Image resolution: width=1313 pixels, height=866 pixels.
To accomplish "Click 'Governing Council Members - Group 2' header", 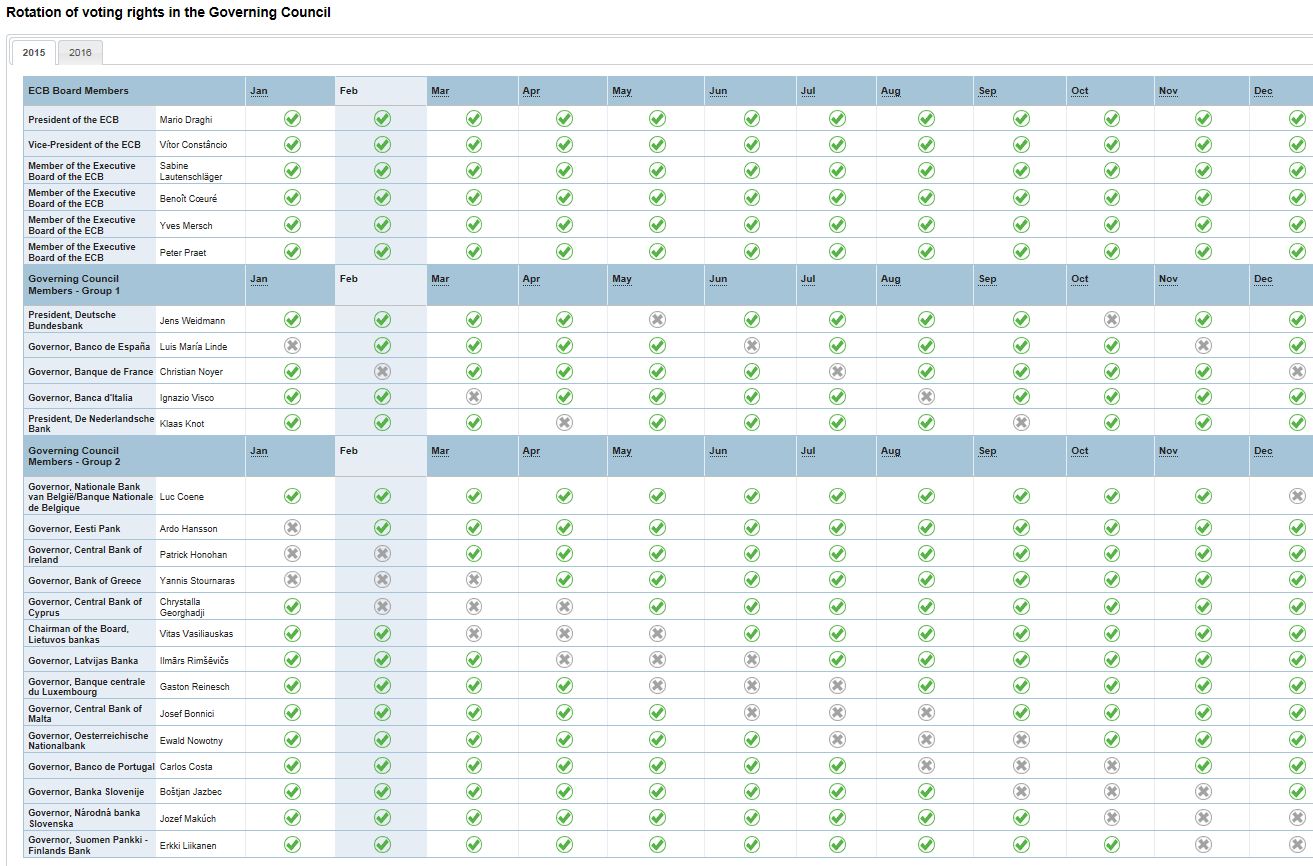I will 74,456.
